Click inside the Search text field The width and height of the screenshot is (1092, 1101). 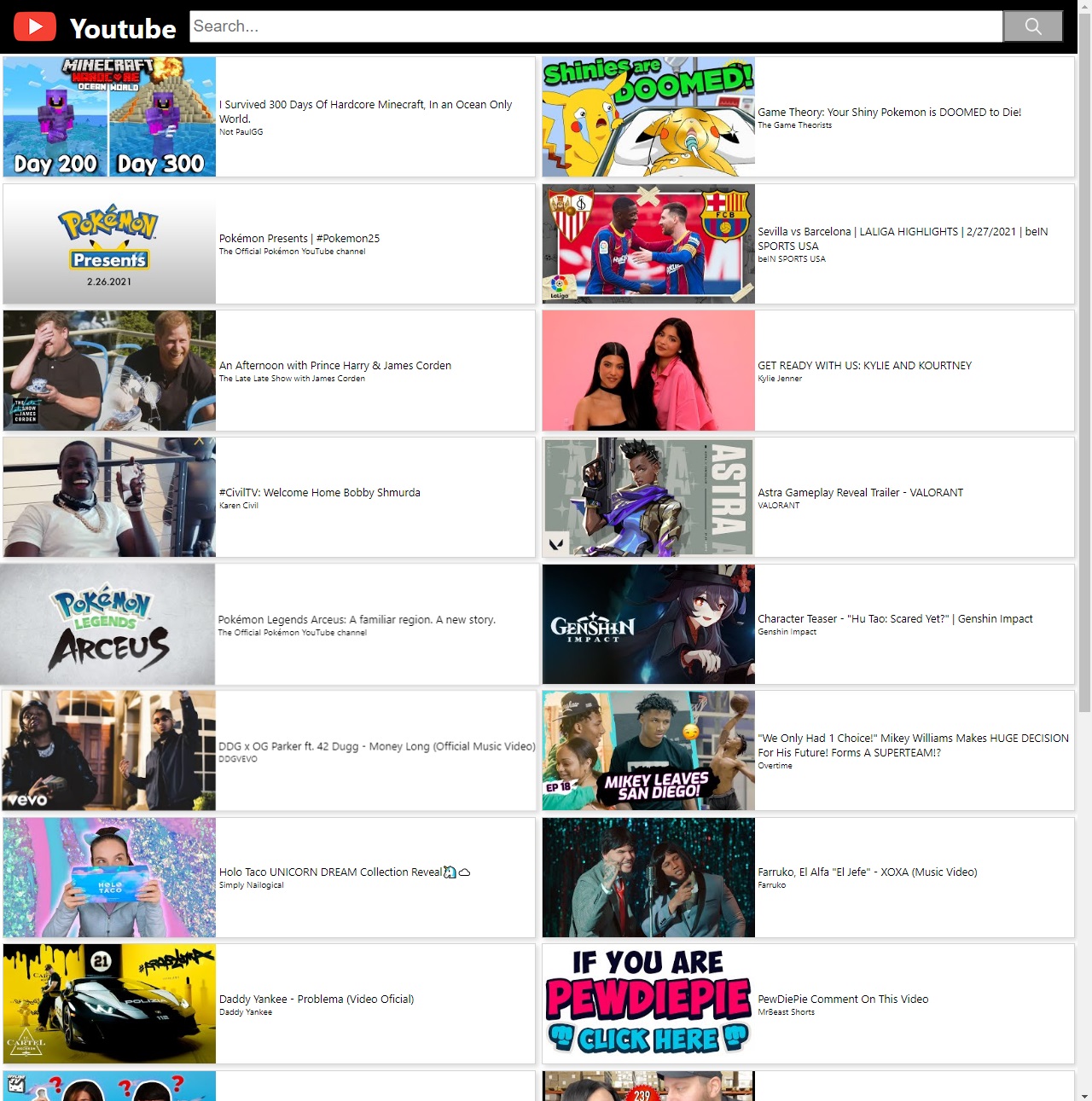[x=595, y=26]
